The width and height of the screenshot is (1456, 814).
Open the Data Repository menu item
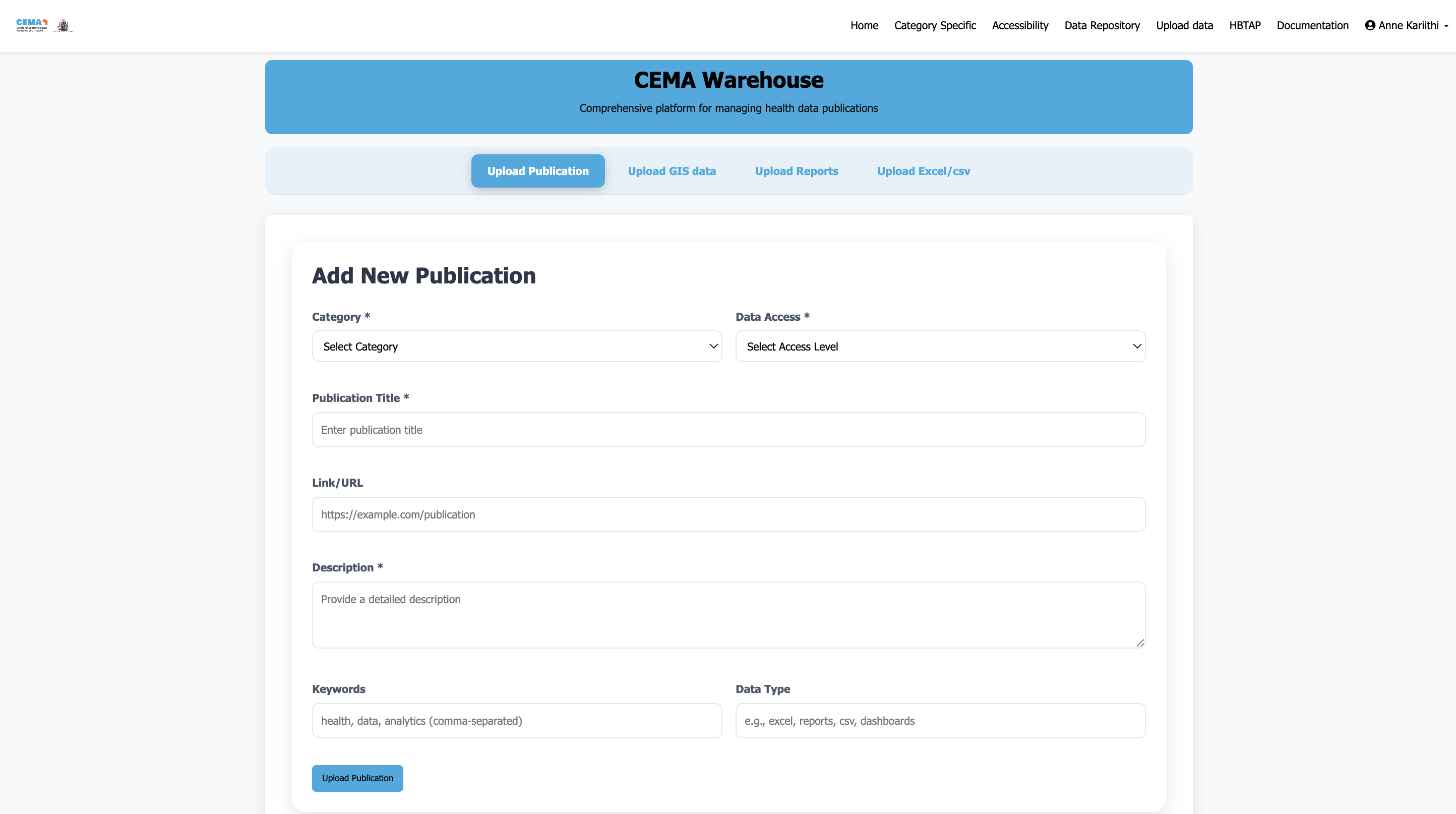coord(1102,25)
